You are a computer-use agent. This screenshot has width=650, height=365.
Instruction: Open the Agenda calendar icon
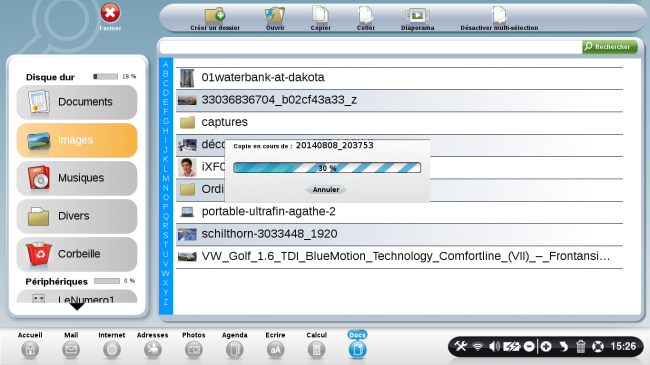[235, 350]
